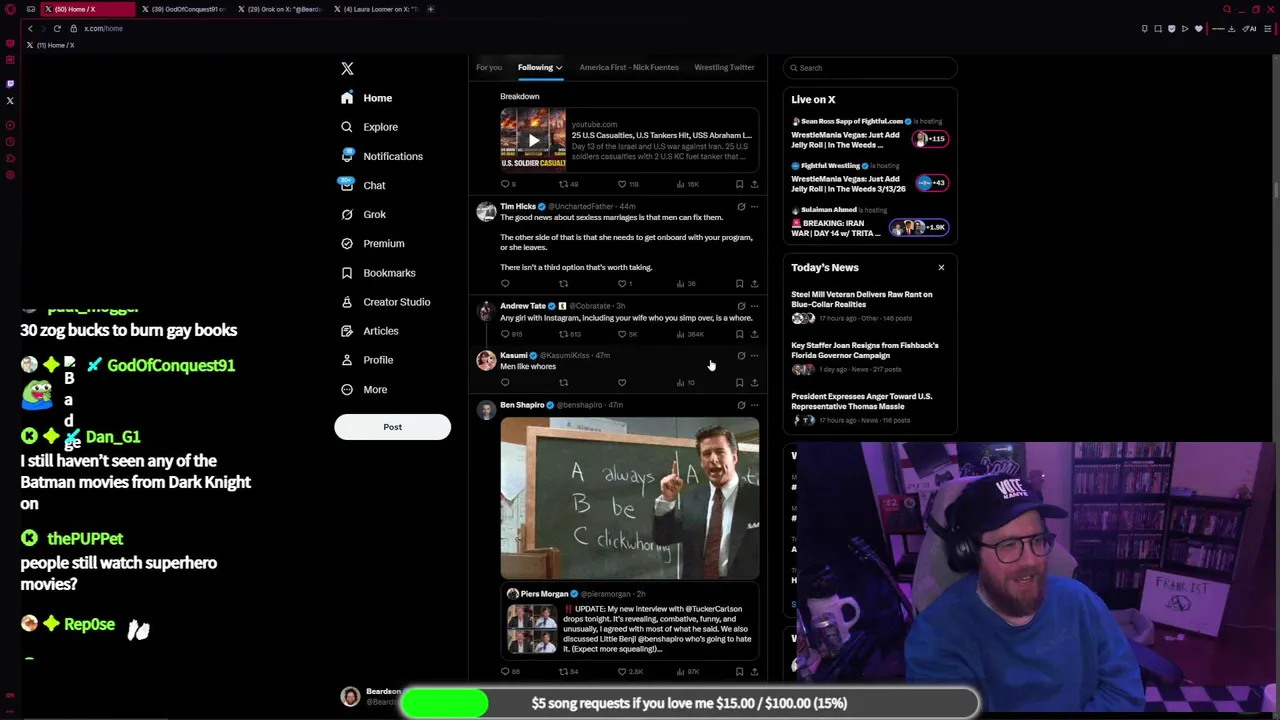The height and width of the screenshot is (720, 1280).
Task: Open more options on Tim Hicks's post
Action: click(x=754, y=207)
